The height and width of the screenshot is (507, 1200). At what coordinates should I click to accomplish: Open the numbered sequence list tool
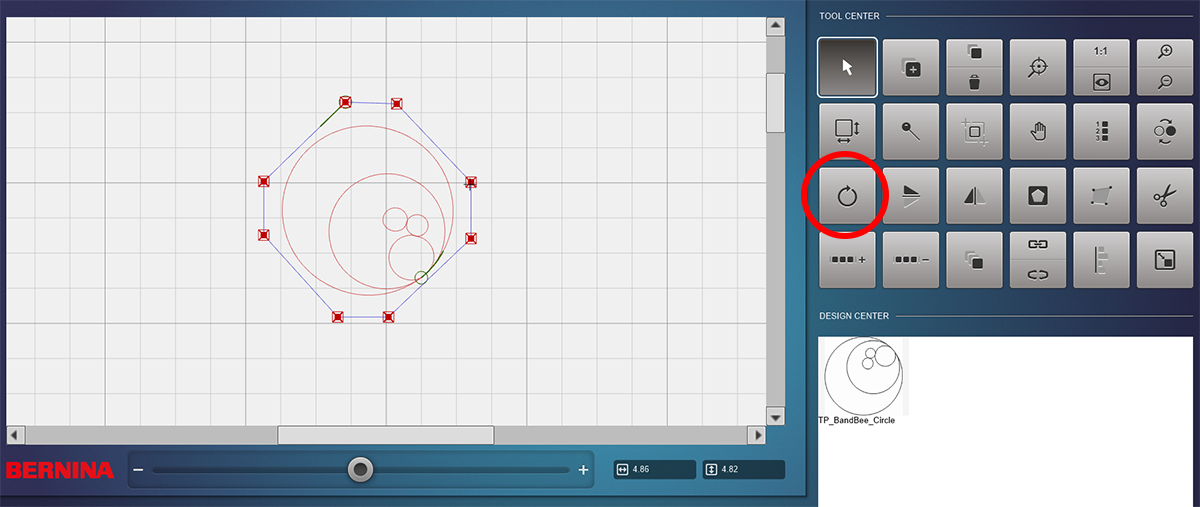click(x=1101, y=131)
